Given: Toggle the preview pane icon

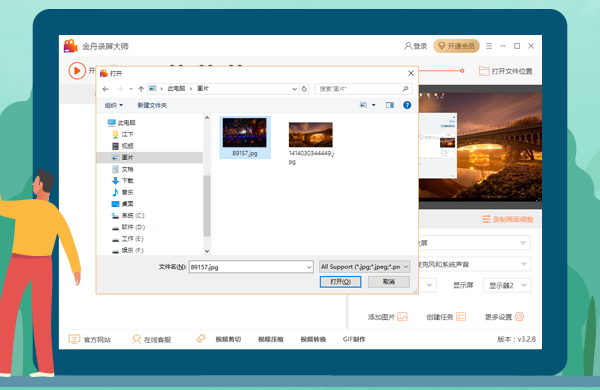Looking at the screenshot, I should tap(390, 105).
